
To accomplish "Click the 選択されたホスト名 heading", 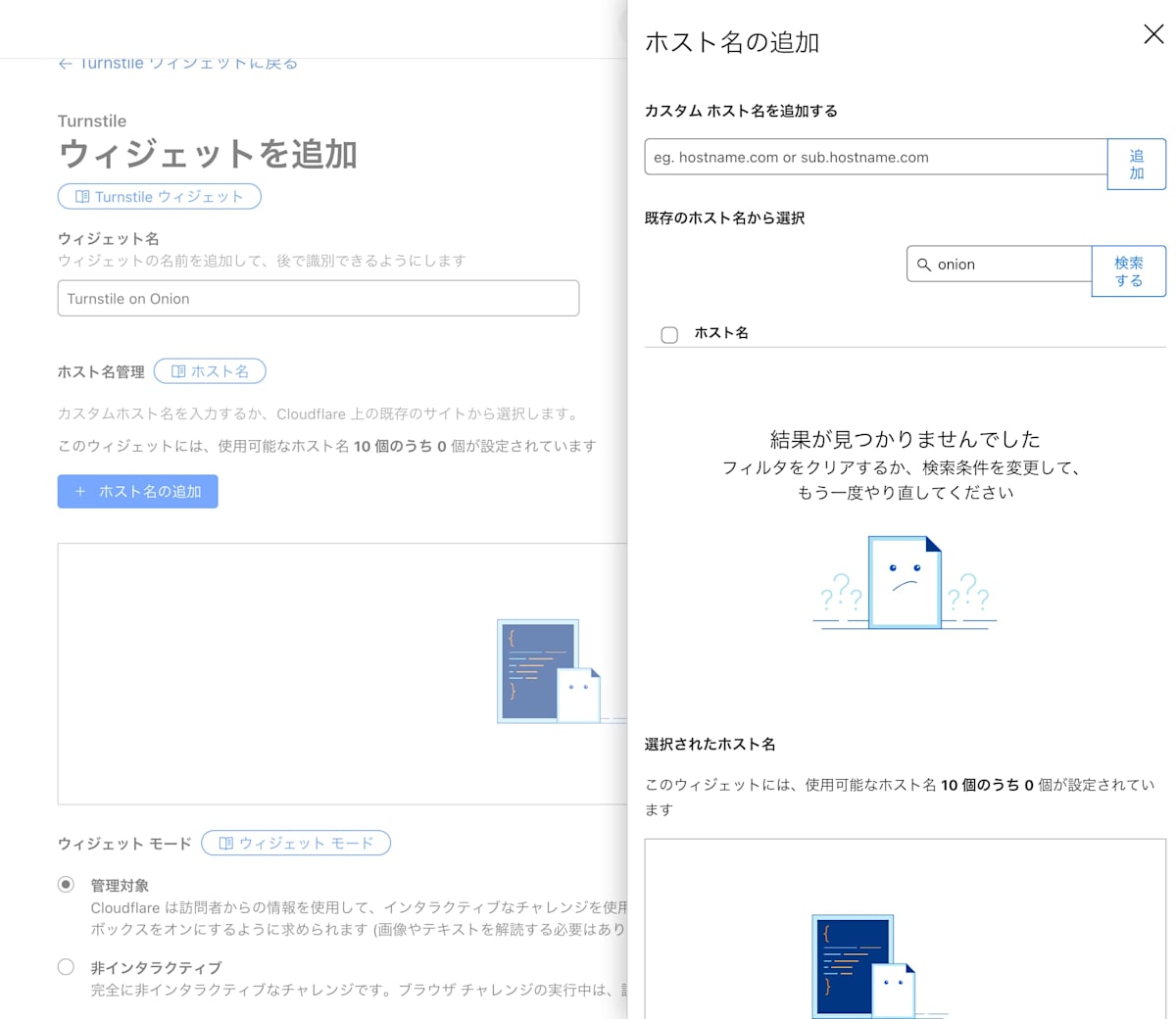I will coord(710,744).
